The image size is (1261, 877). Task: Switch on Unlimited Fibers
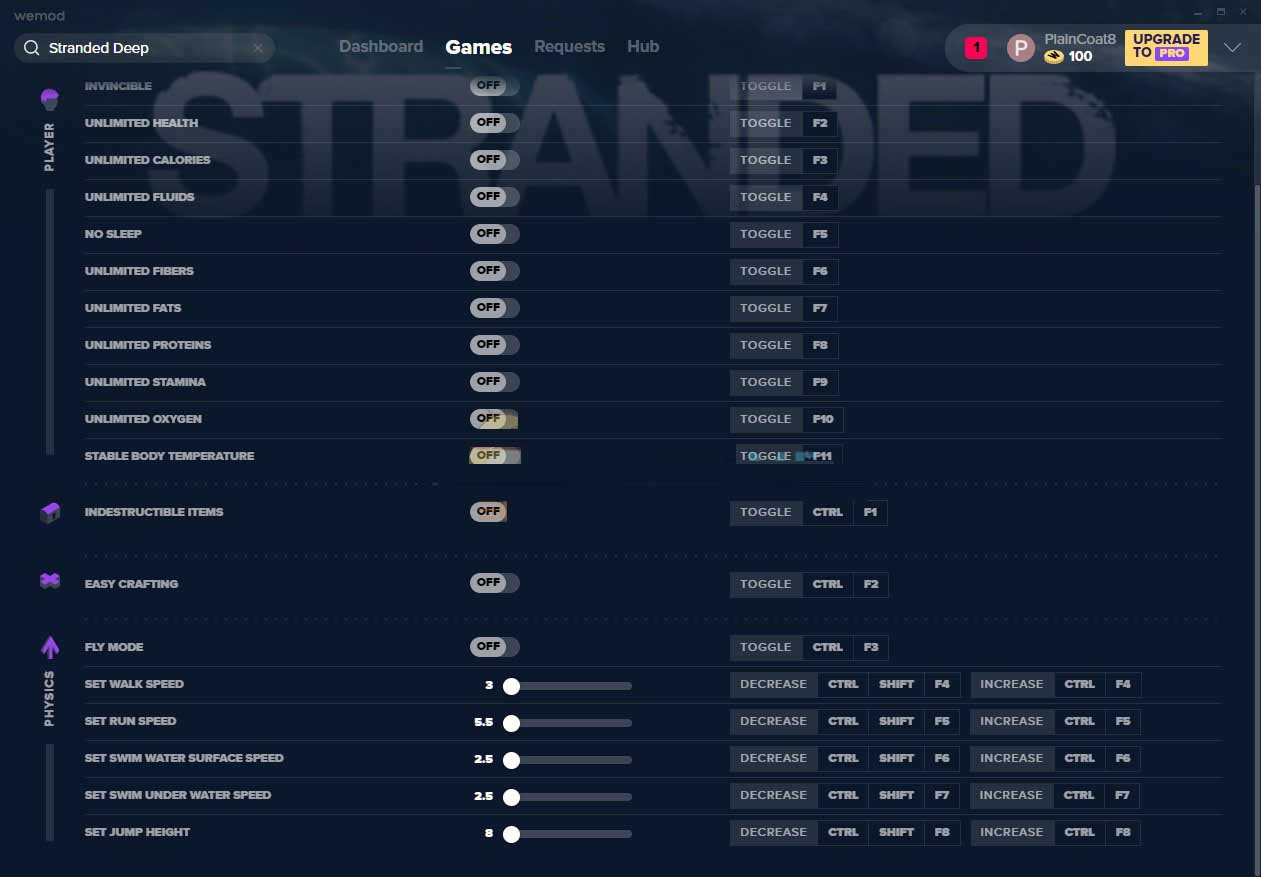point(495,271)
